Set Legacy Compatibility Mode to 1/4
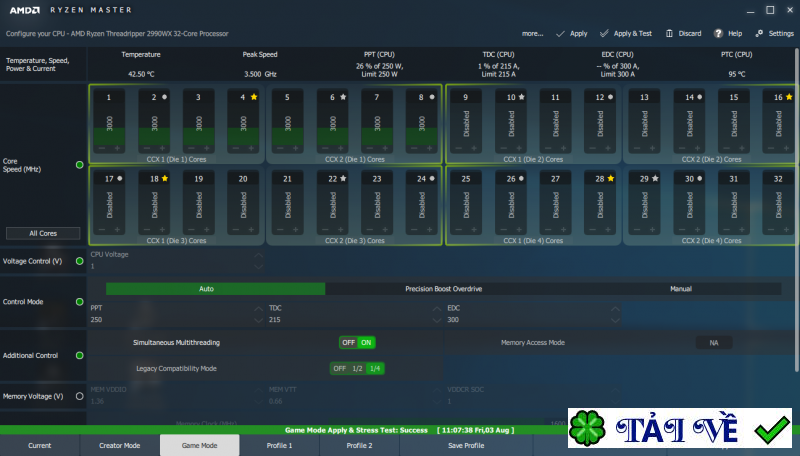 point(375,369)
